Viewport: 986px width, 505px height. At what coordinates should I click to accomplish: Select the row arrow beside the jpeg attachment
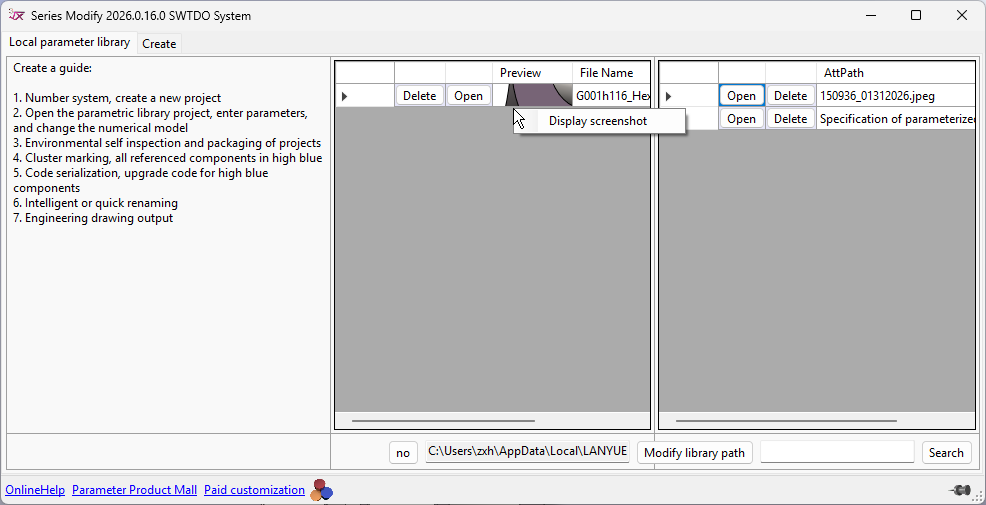[x=668, y=96]
